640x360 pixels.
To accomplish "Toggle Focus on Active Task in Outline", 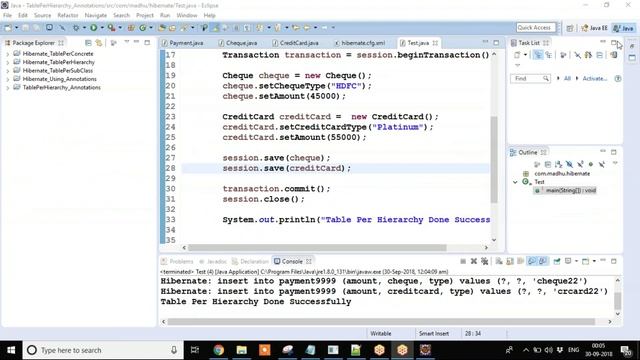I will pos(537,164).
